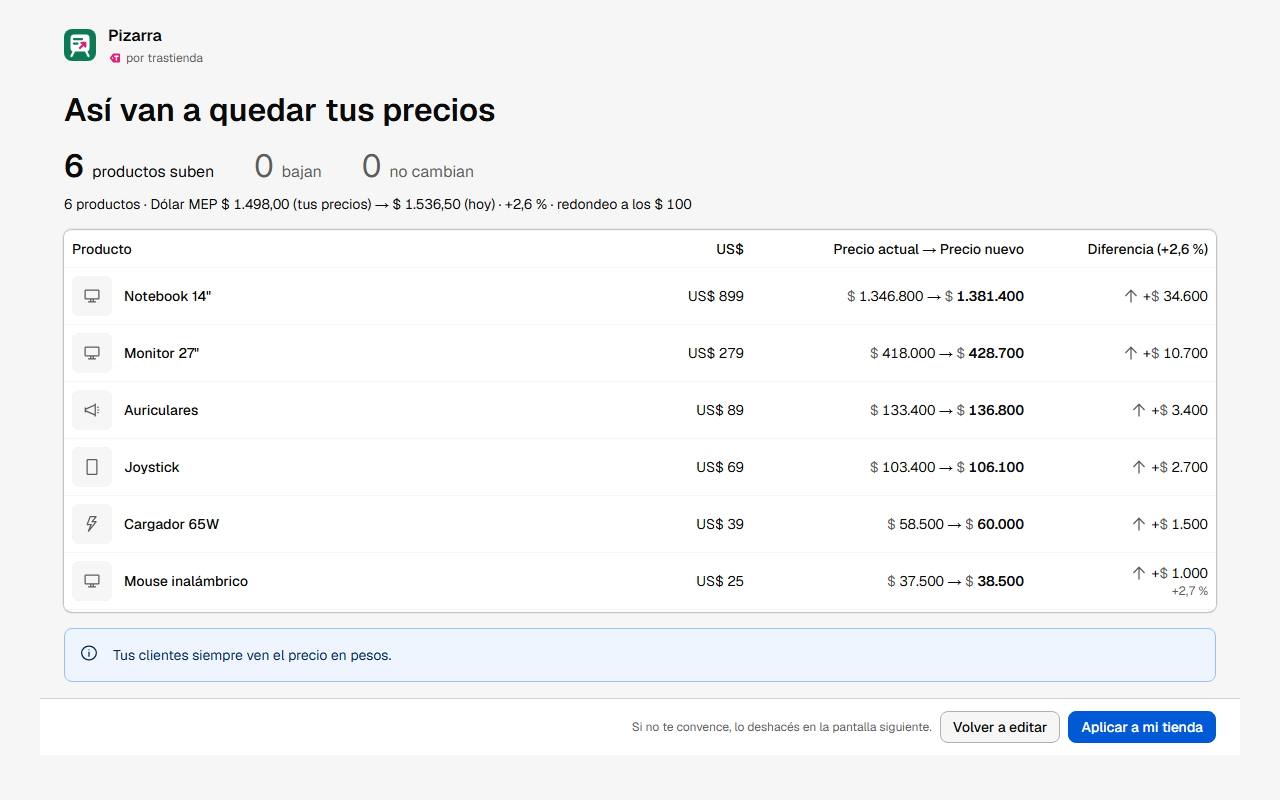This screenshot has width=1280, height=800.
Task: Click the Cargador 65W lightning icon
Action: pyautogui.click(x=92, y=524)
